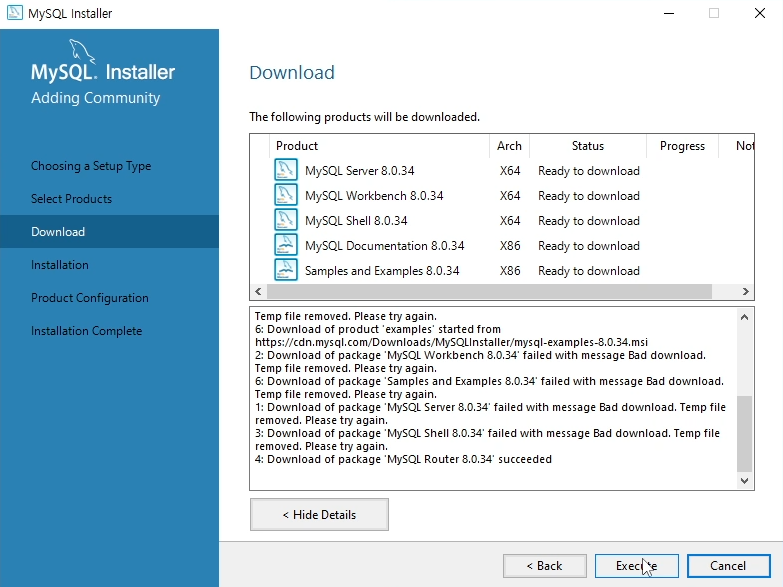Click the product list left scroll arrow

pyautogui.click(x=258, y=291)
